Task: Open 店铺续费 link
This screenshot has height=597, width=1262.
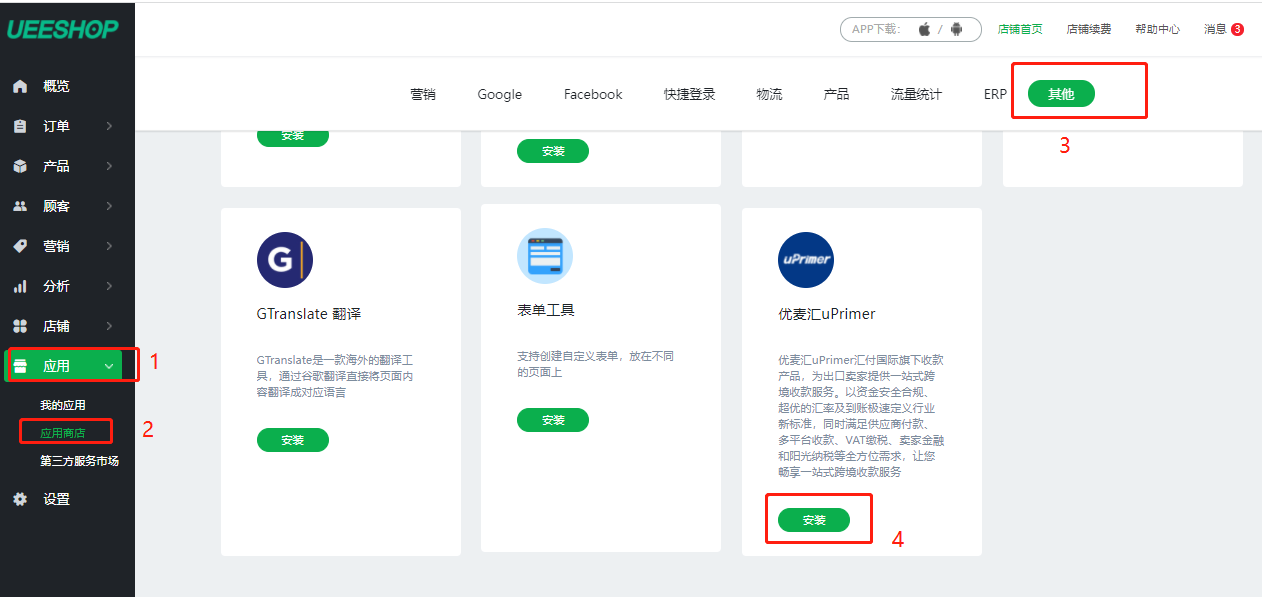Action: [x=1089, y=29]
